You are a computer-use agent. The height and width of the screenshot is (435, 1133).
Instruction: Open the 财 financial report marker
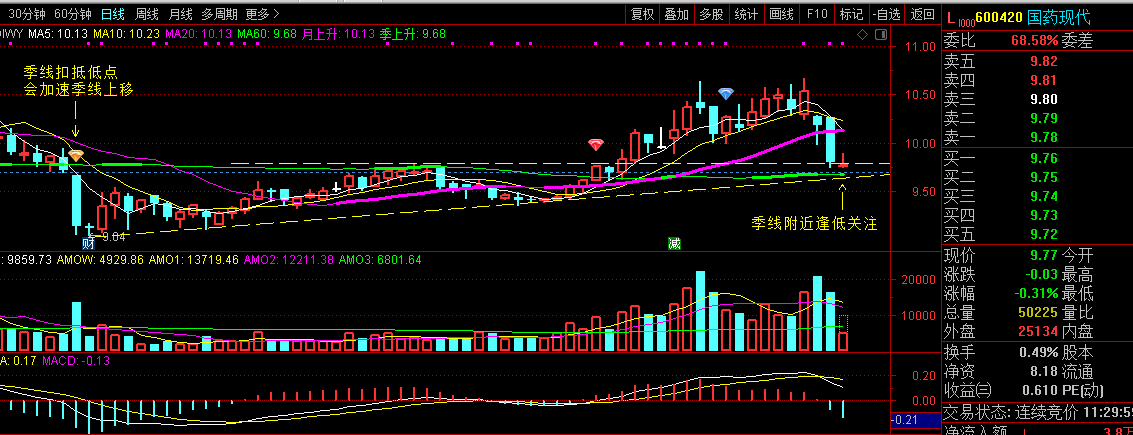click(89, 244)
